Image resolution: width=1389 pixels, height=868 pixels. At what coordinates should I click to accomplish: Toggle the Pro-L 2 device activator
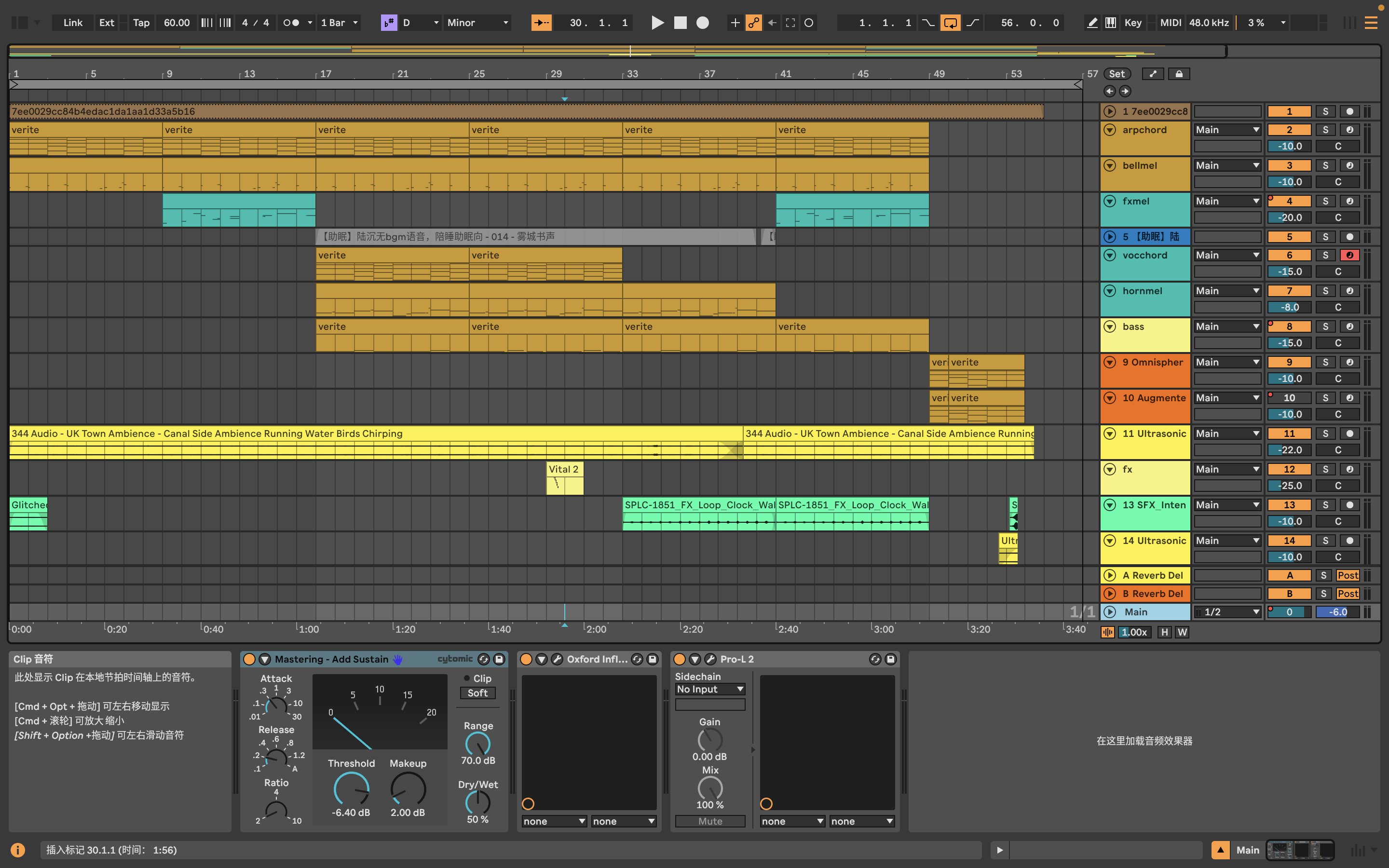tap(679, 659)
